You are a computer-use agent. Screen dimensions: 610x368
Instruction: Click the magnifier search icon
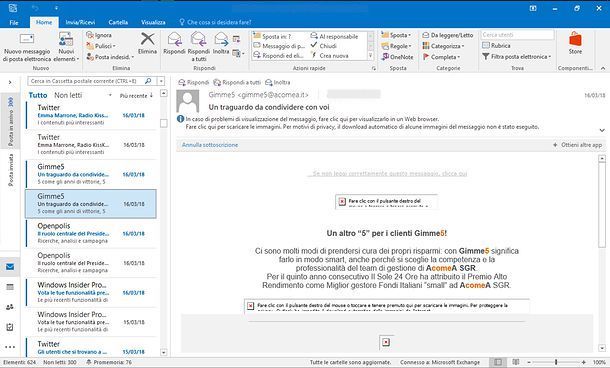click(x=148, y=81)
